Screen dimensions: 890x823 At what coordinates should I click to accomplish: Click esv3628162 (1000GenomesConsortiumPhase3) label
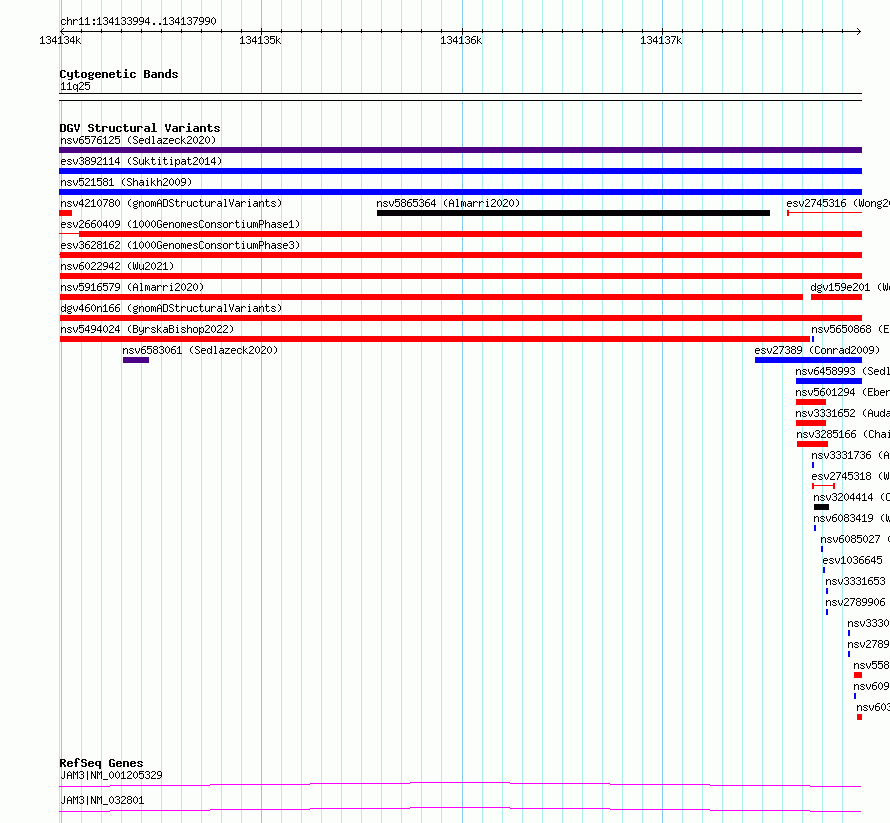(x=180, y=245)
